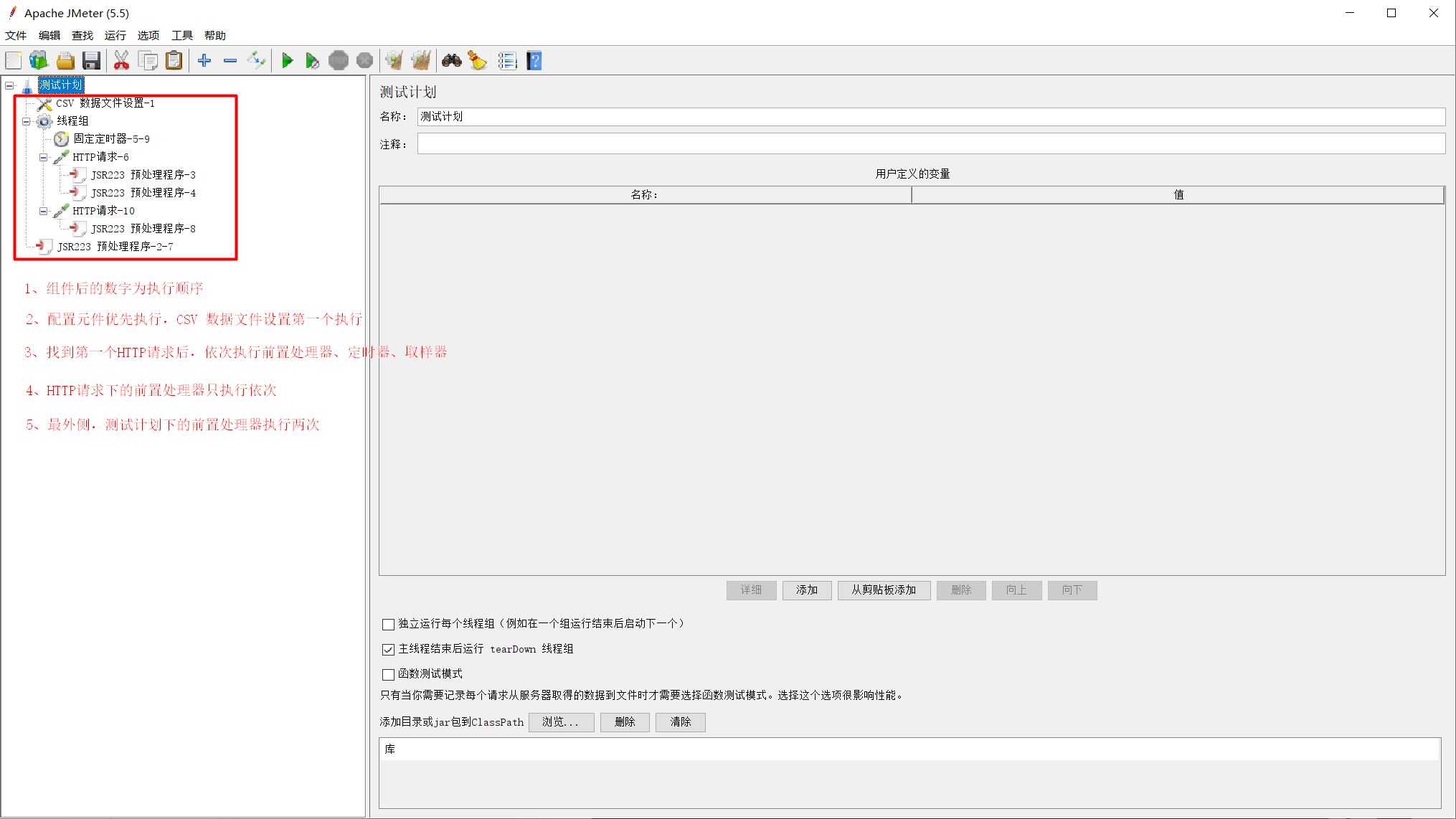The height and width of the screenshot is (819, 1456).
Task: Select CSV 数据文件设置-1 tree item
Action: [x=105, y=103]
